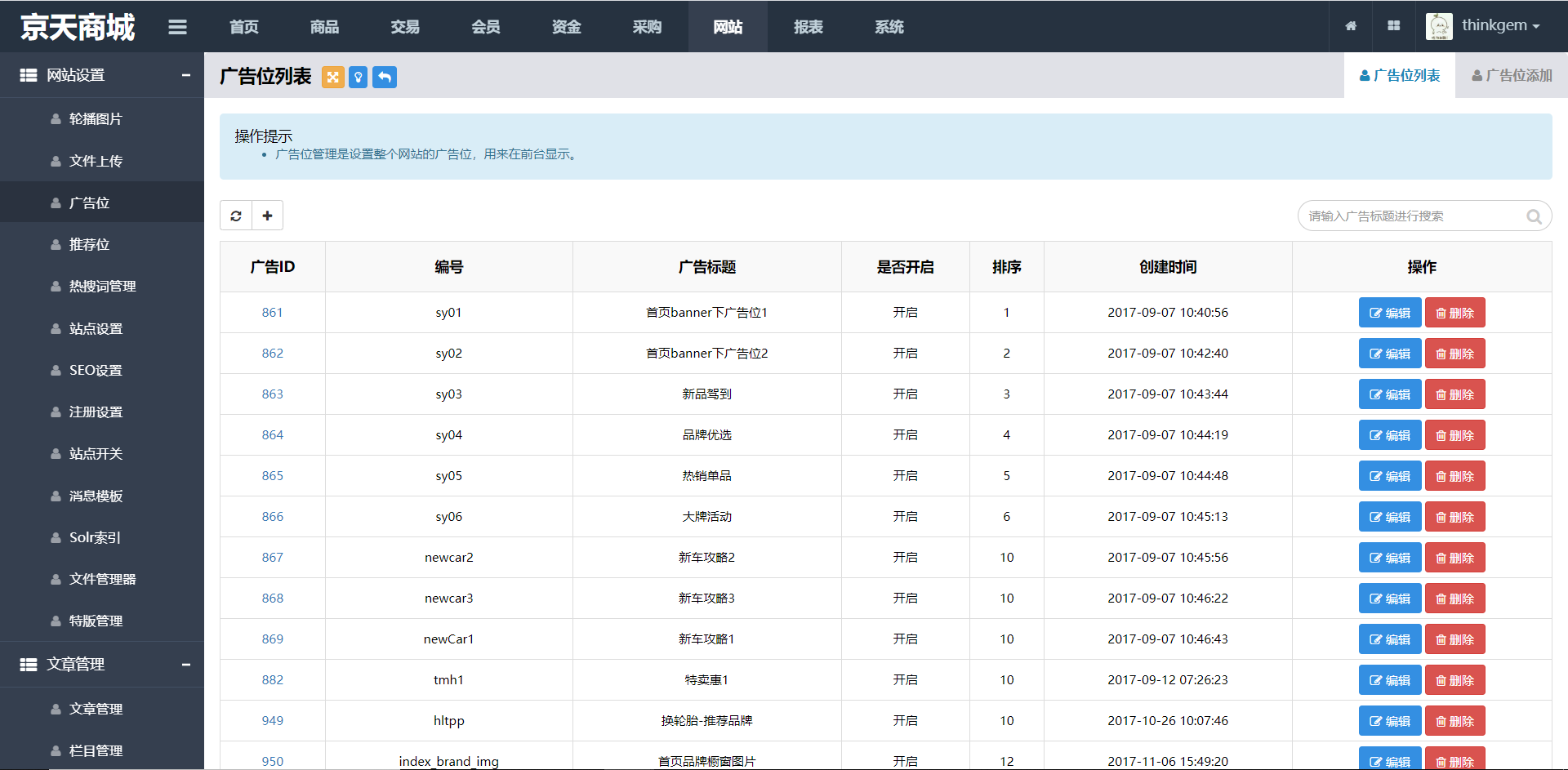Edit the sy01 ad row
1568x770 pixels.
coord(1390,313)
